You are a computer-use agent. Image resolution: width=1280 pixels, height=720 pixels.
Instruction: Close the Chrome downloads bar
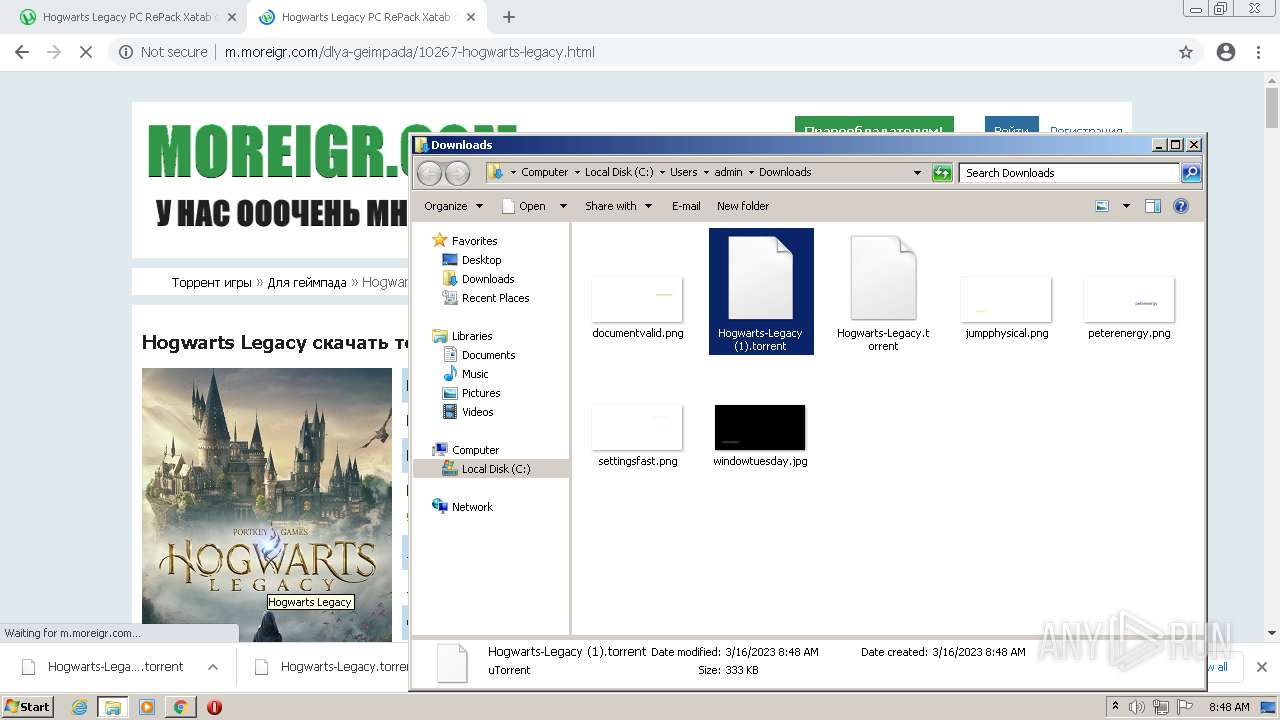pos(1261,667)
